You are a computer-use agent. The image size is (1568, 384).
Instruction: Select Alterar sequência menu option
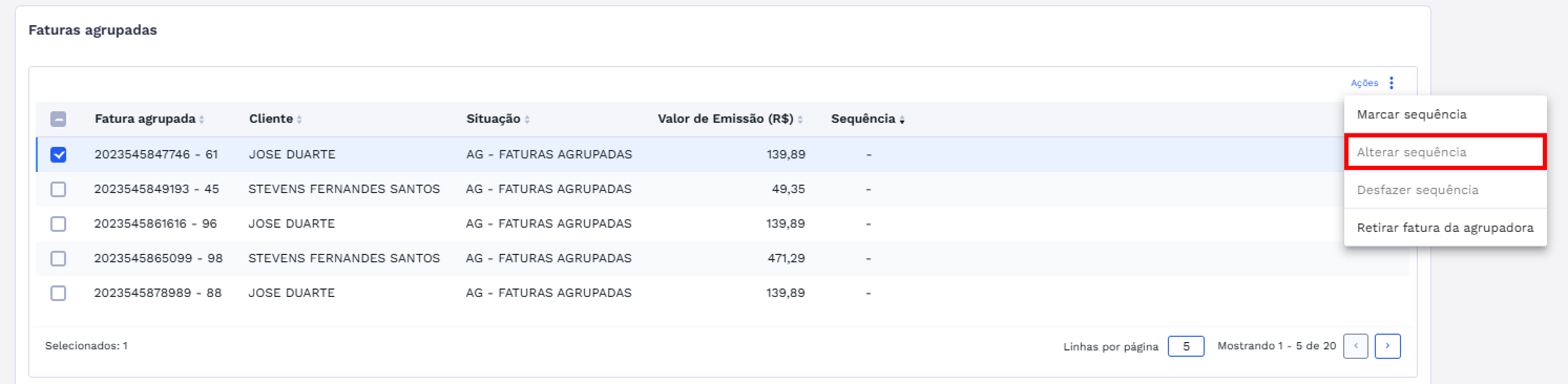[1411, 152]
